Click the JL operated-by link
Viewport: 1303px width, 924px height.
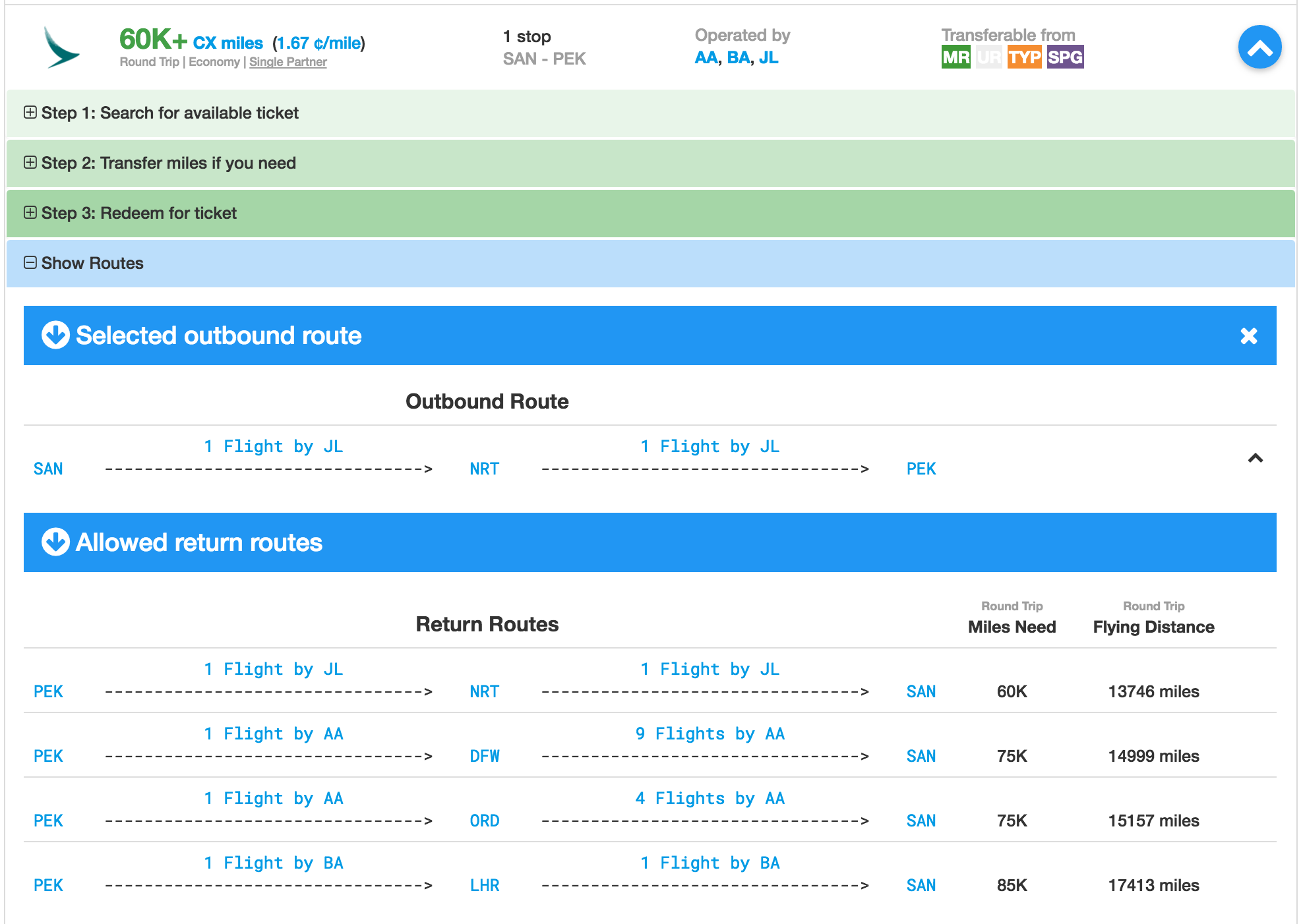click(x=768, y=58)
